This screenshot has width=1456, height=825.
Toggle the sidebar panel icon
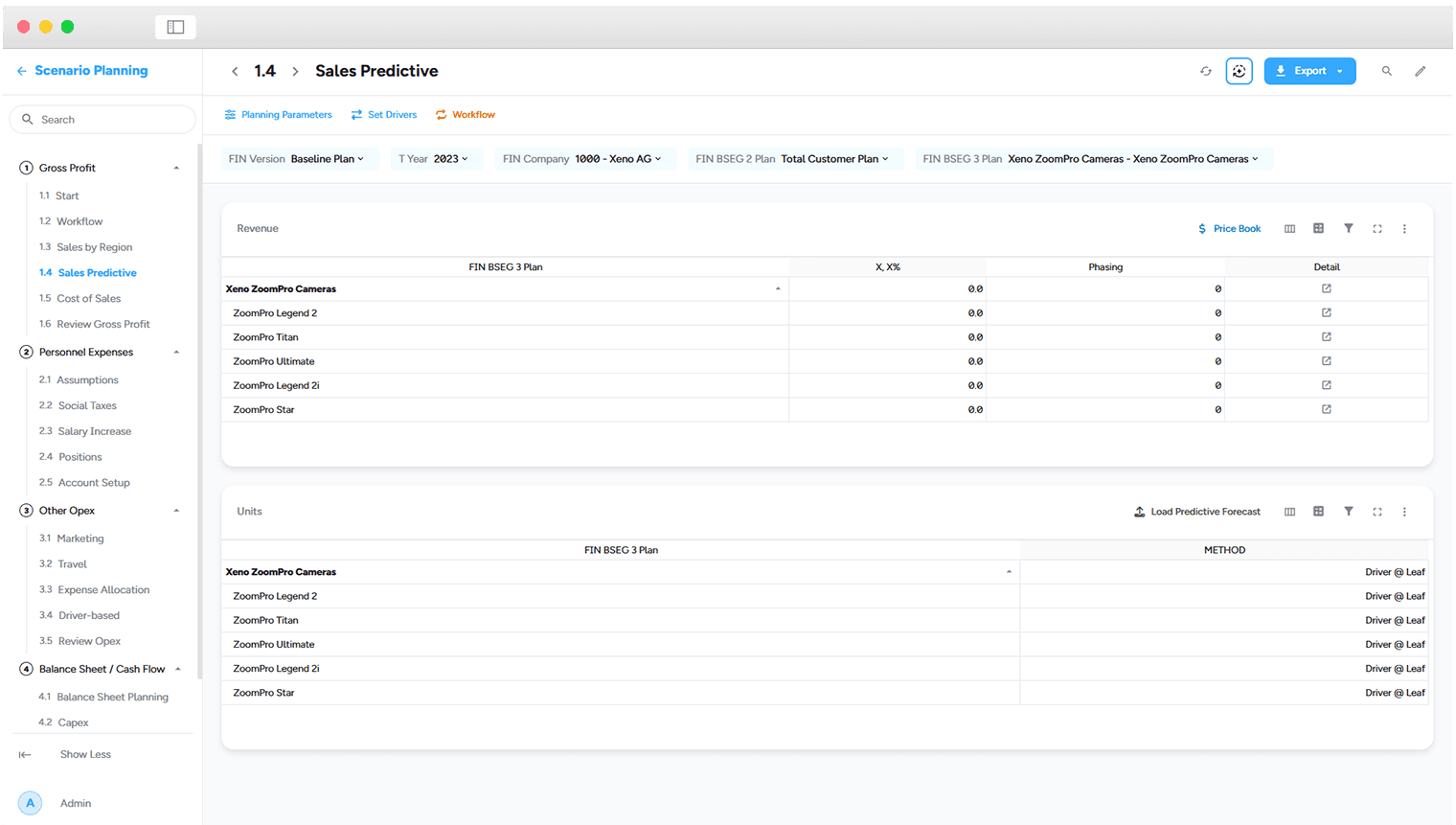pos(175,27)
